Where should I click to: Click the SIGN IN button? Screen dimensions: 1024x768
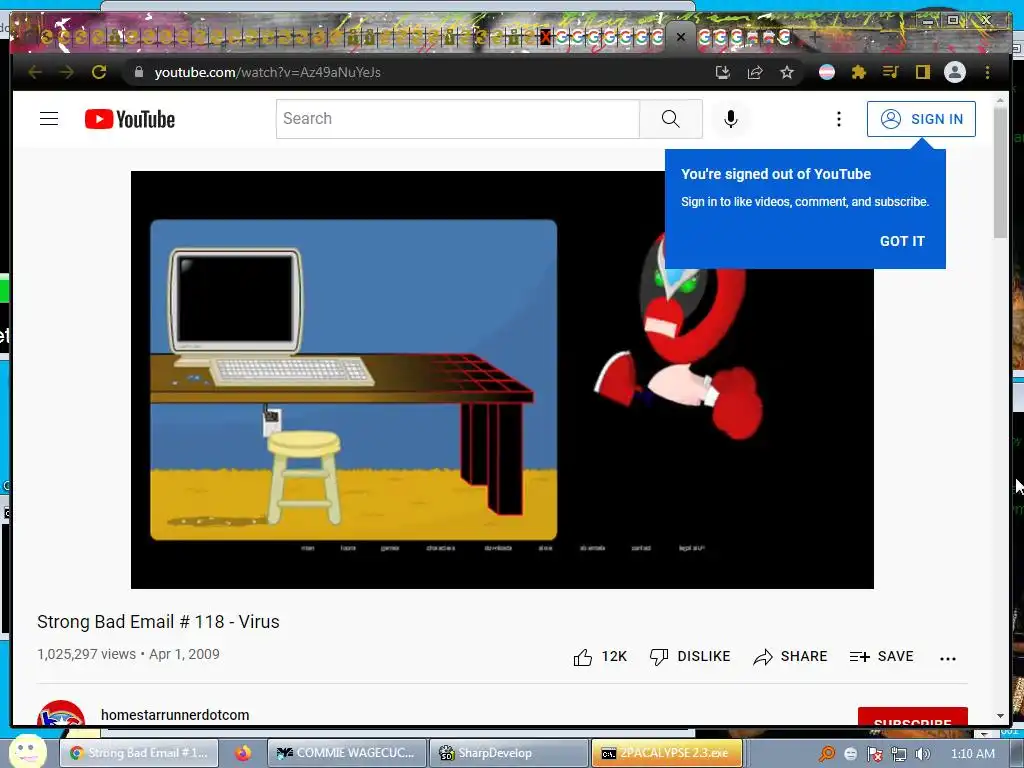tap(921, 119)
